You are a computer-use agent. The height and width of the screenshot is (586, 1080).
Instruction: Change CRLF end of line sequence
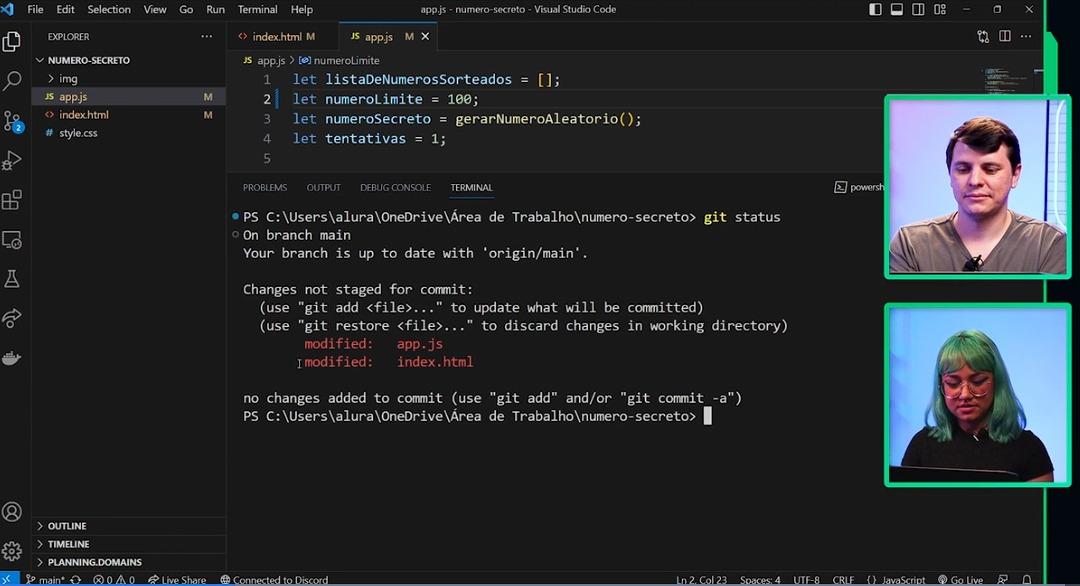[x=843, y=580]
